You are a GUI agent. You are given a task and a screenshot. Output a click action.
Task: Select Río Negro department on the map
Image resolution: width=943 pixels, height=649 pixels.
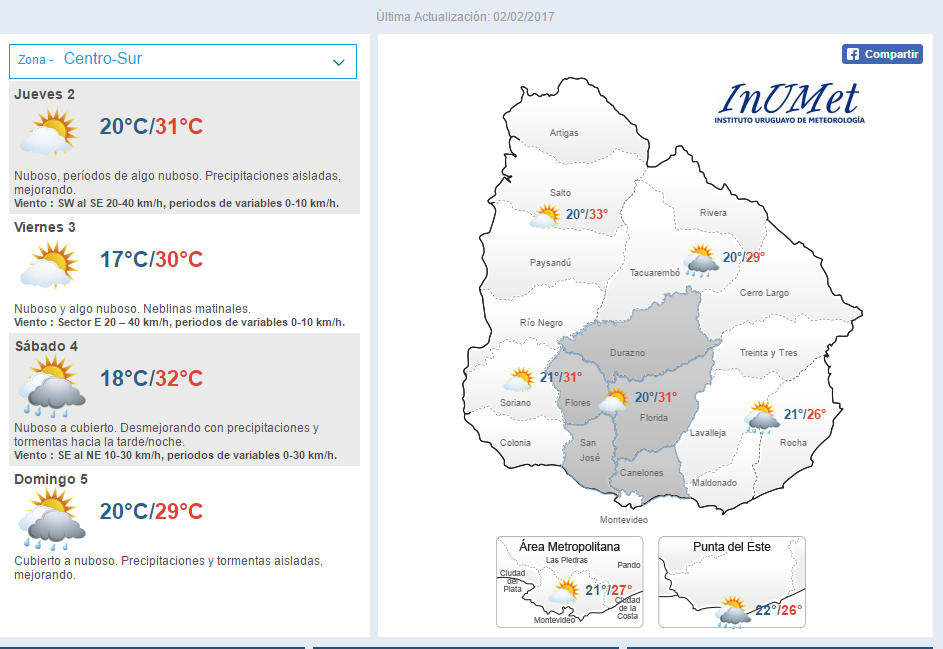(x=541, y=323)
